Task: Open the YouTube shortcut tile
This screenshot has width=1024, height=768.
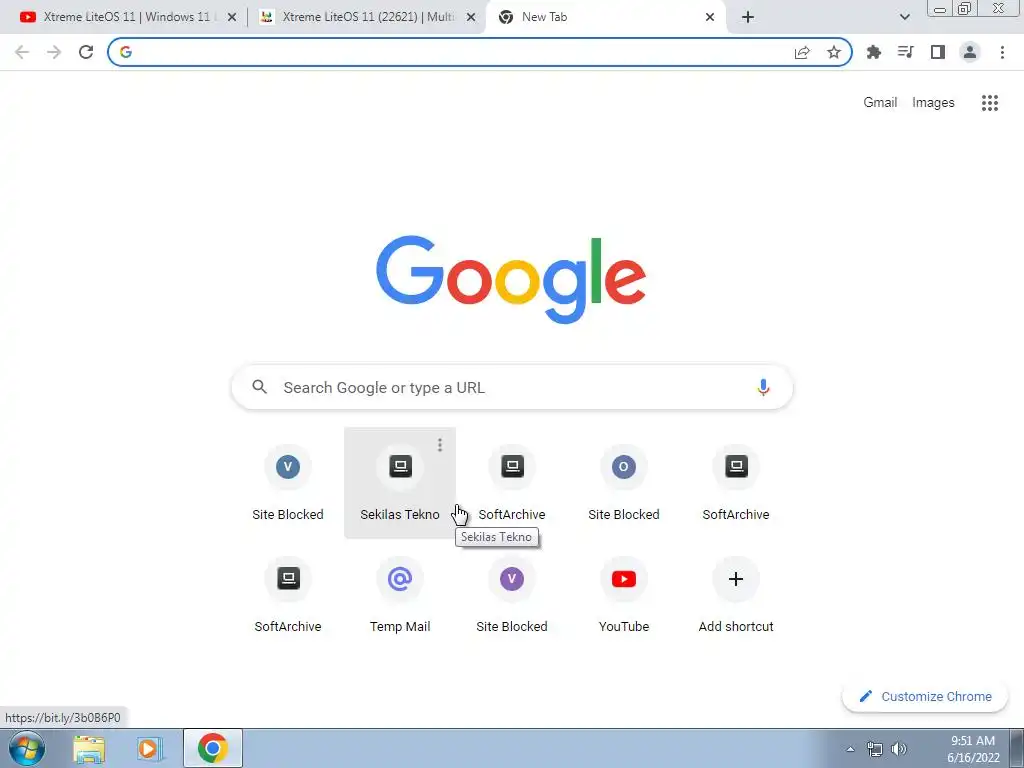Action: click(x=624, y=595)
